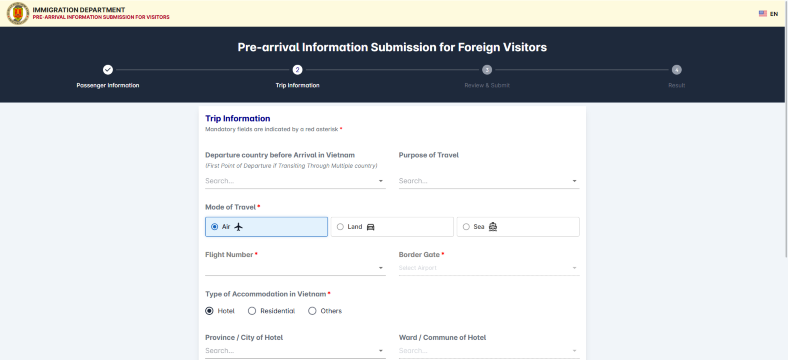Open Departure country dropdown arrow

[380, 181]
